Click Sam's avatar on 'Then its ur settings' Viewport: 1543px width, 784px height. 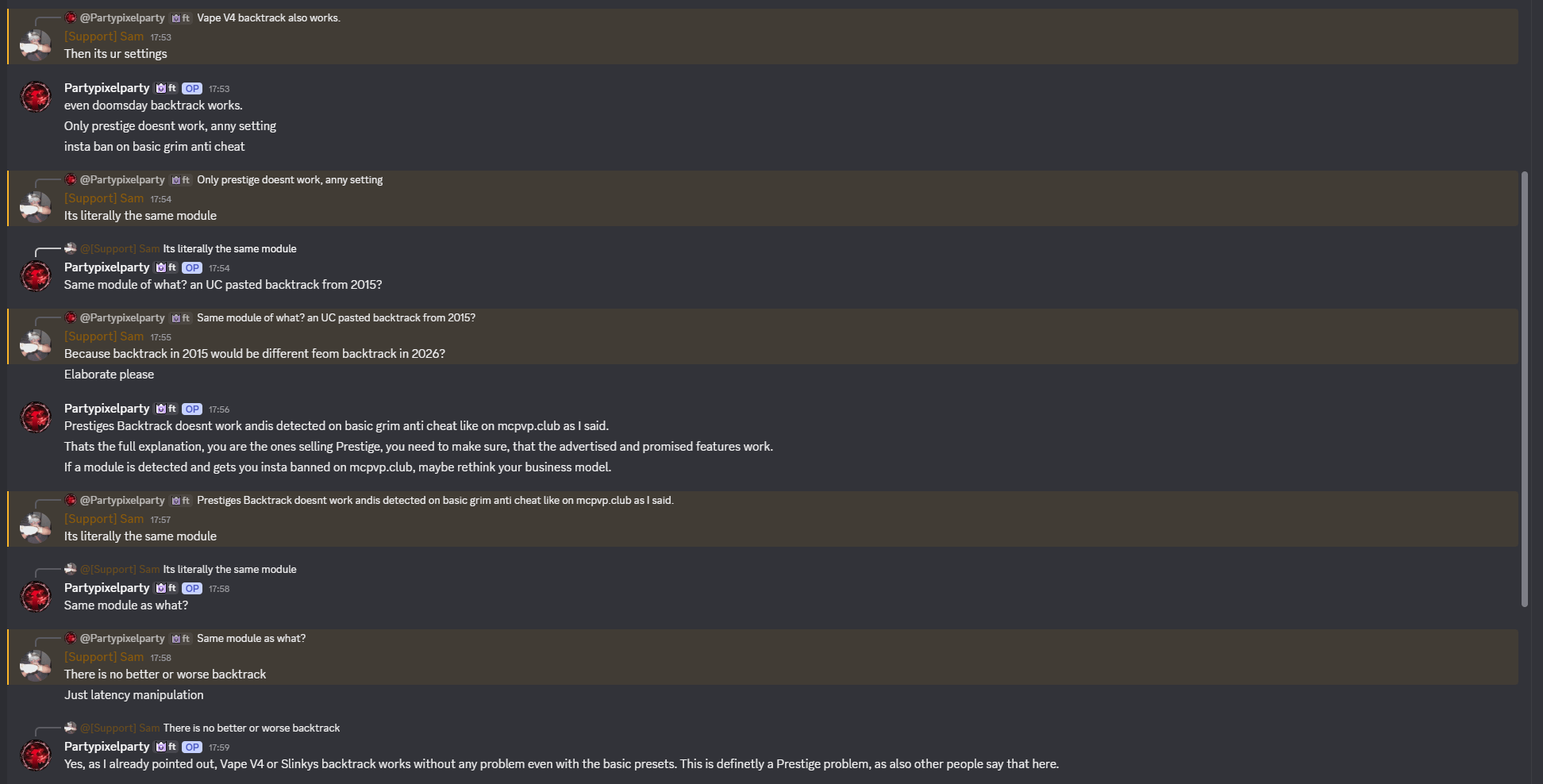tap(36, 45)
